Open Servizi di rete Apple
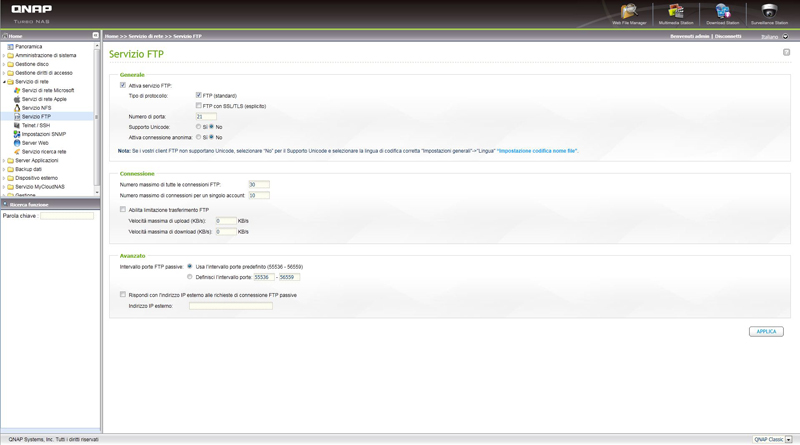This screenshot has width=800, height=445. click(x=44, y=99)
